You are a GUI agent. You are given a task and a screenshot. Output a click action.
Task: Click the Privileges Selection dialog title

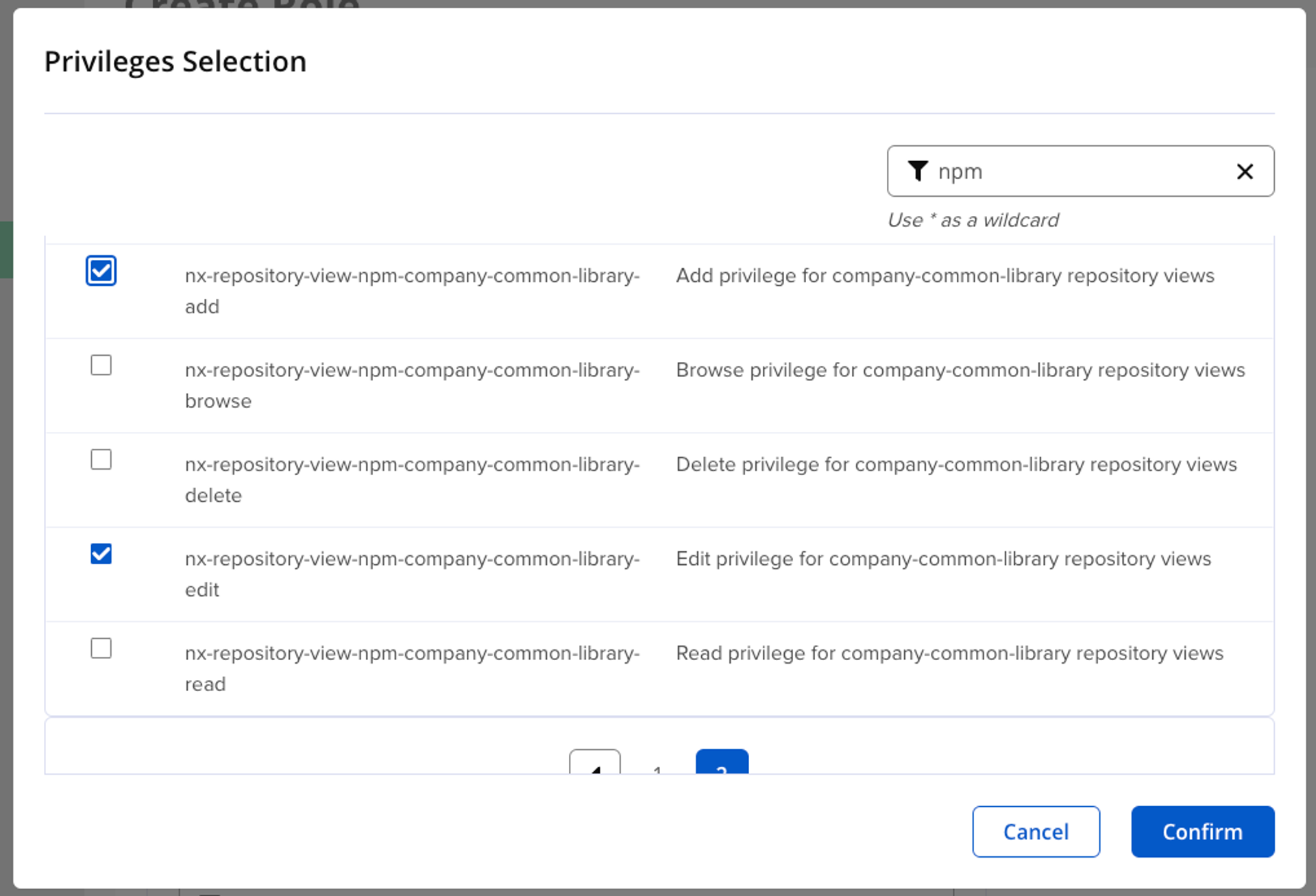coord(175,62)
